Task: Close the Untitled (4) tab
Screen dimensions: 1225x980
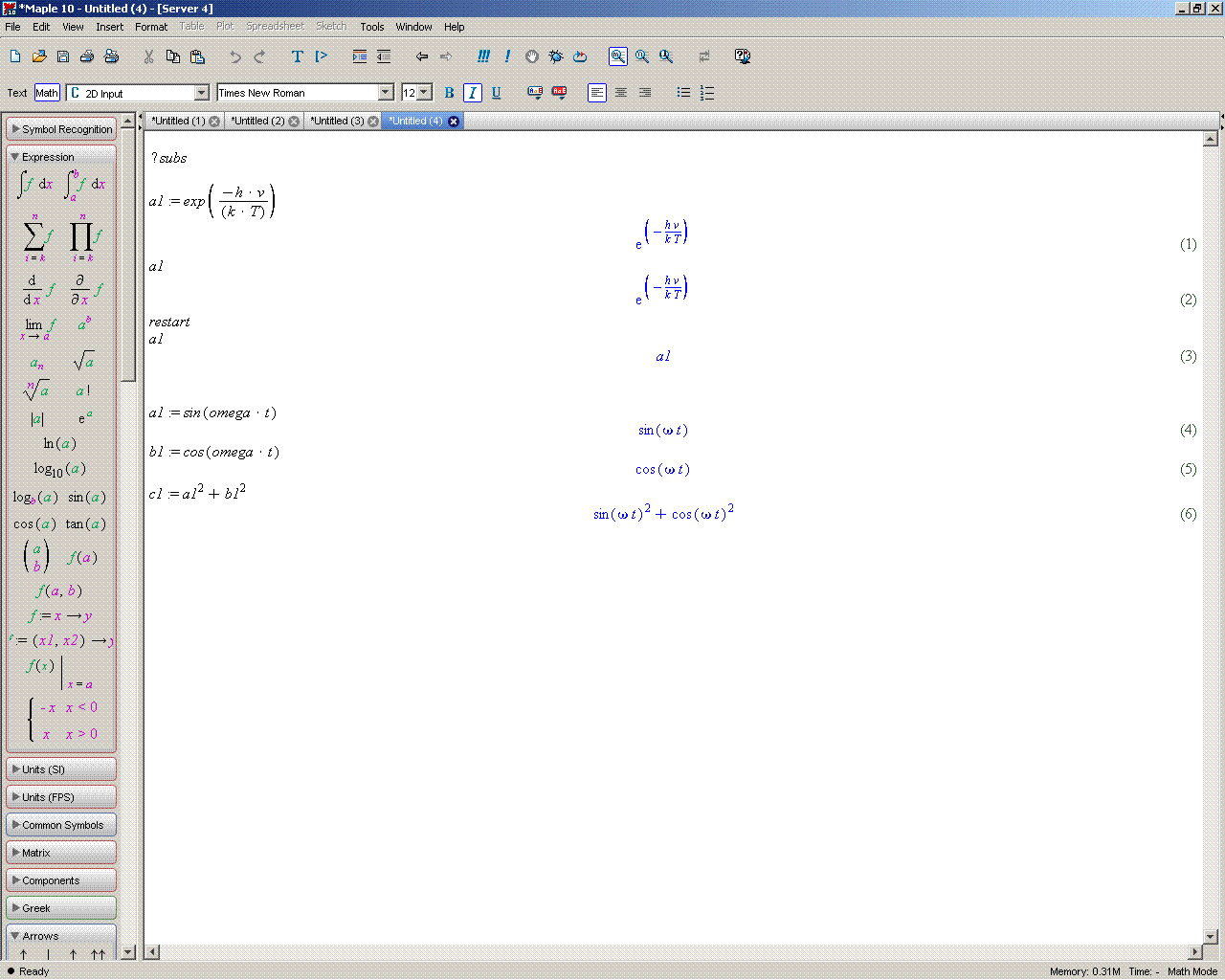Action: tap(454, 122)
